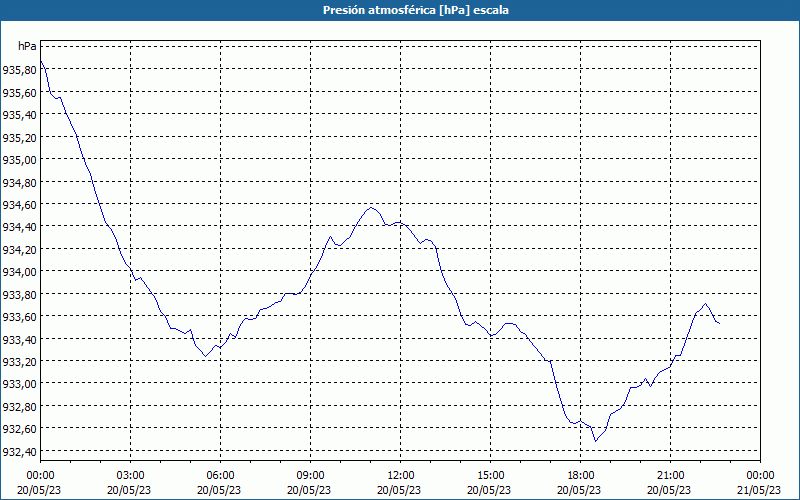Click the 935,60 y-axis label
The width and height of the screenshot is (800, 500).
click(x=19, y=92)
